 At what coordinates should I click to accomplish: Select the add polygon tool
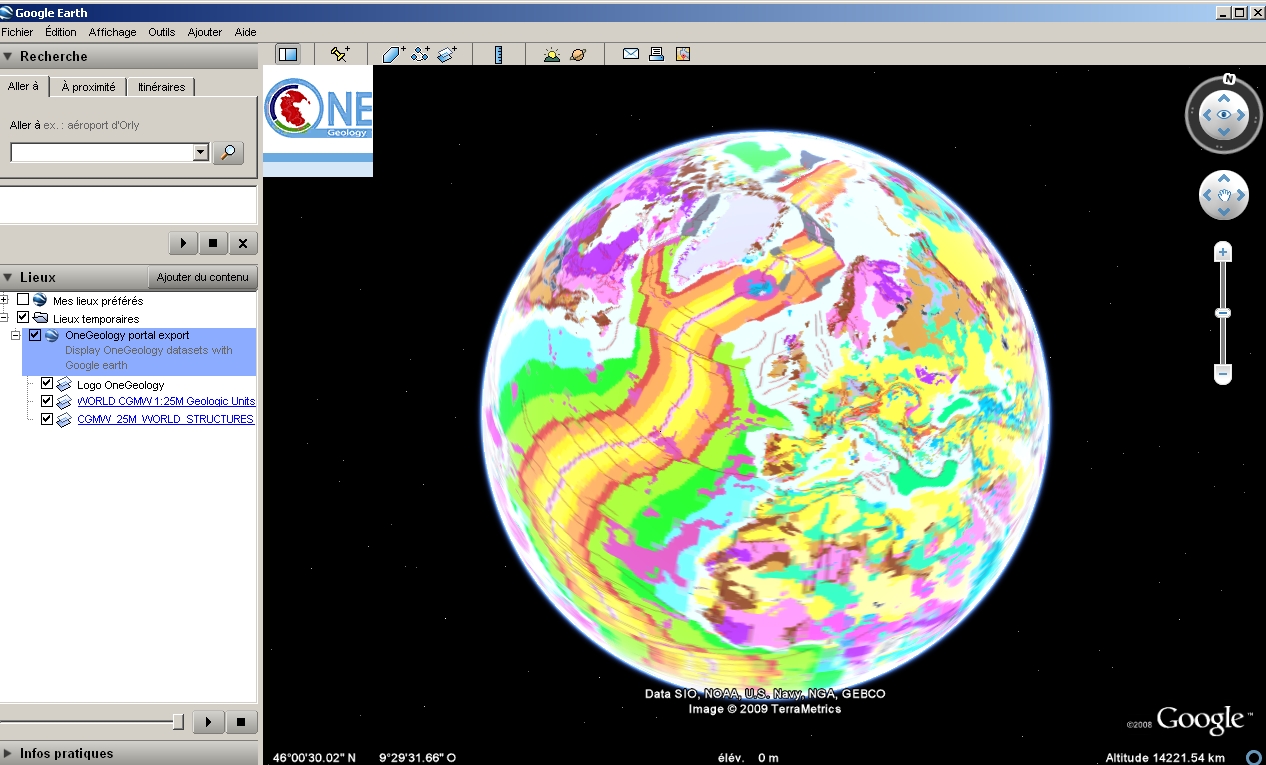(x=393, y=54)
